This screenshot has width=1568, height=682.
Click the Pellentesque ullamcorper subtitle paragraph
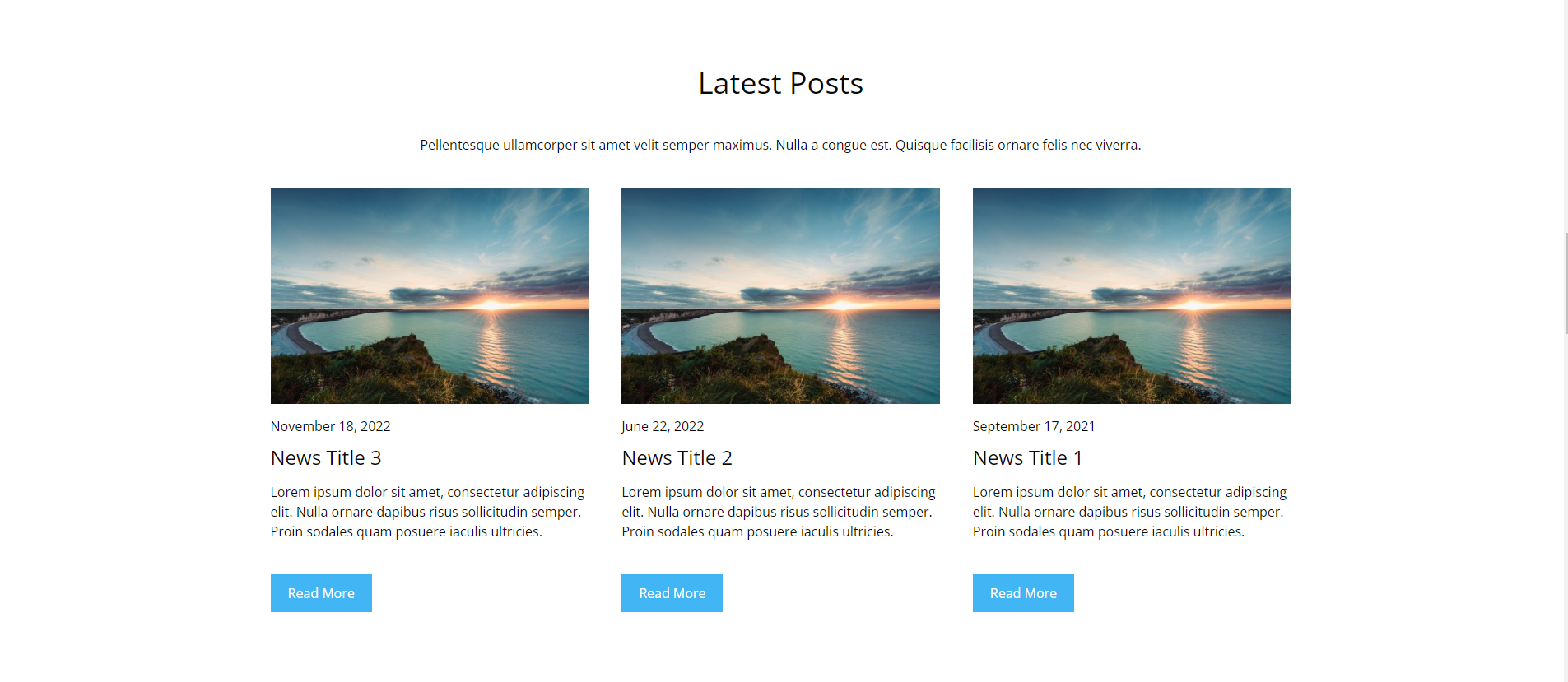tap(780, 145)
